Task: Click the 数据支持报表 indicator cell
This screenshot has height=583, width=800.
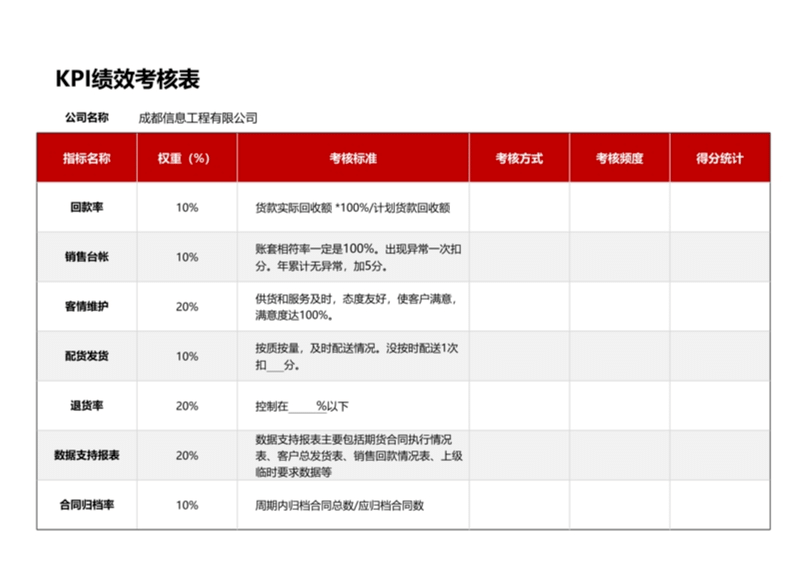Action: click(86, 455)
